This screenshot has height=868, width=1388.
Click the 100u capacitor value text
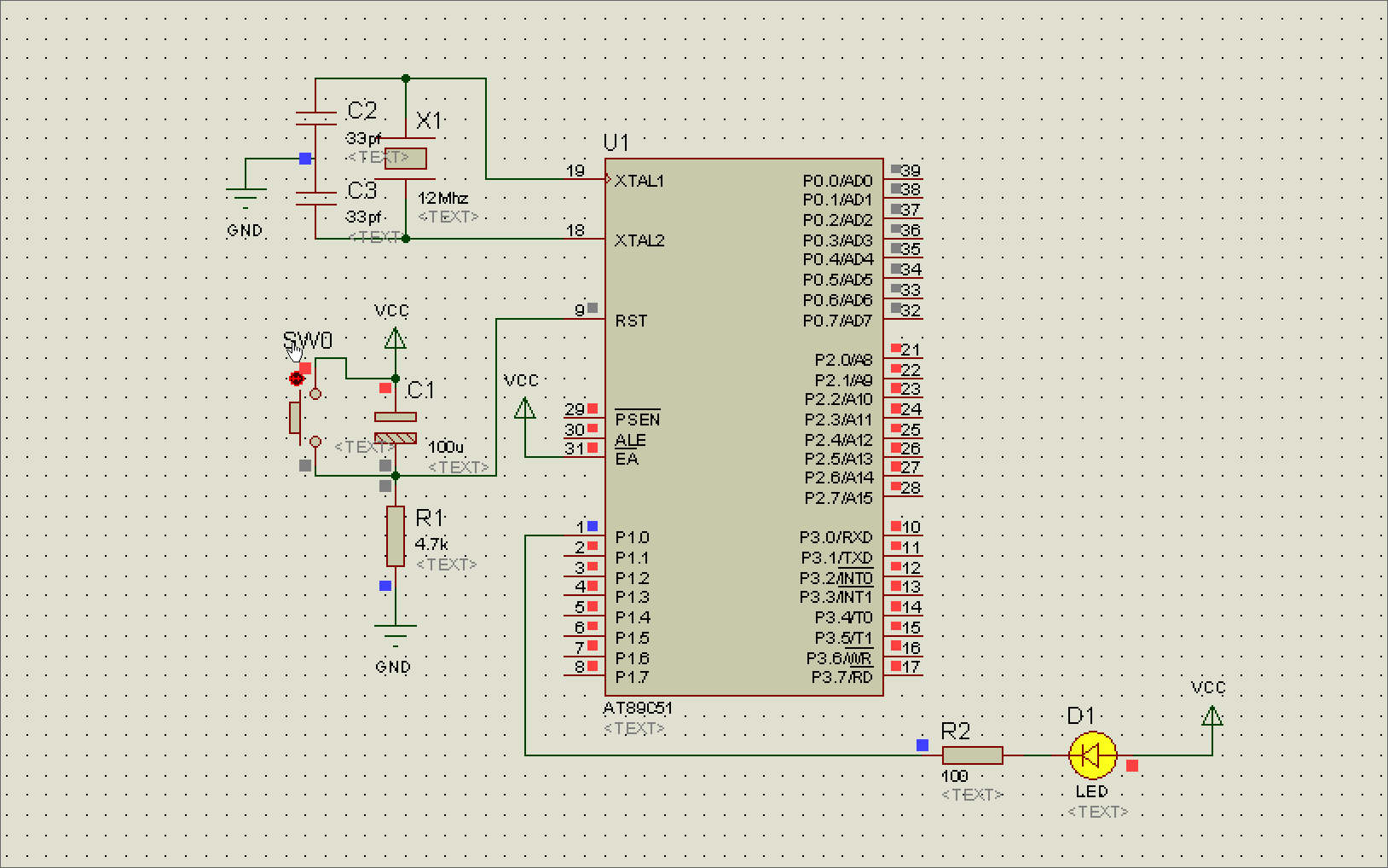point(446,447)
